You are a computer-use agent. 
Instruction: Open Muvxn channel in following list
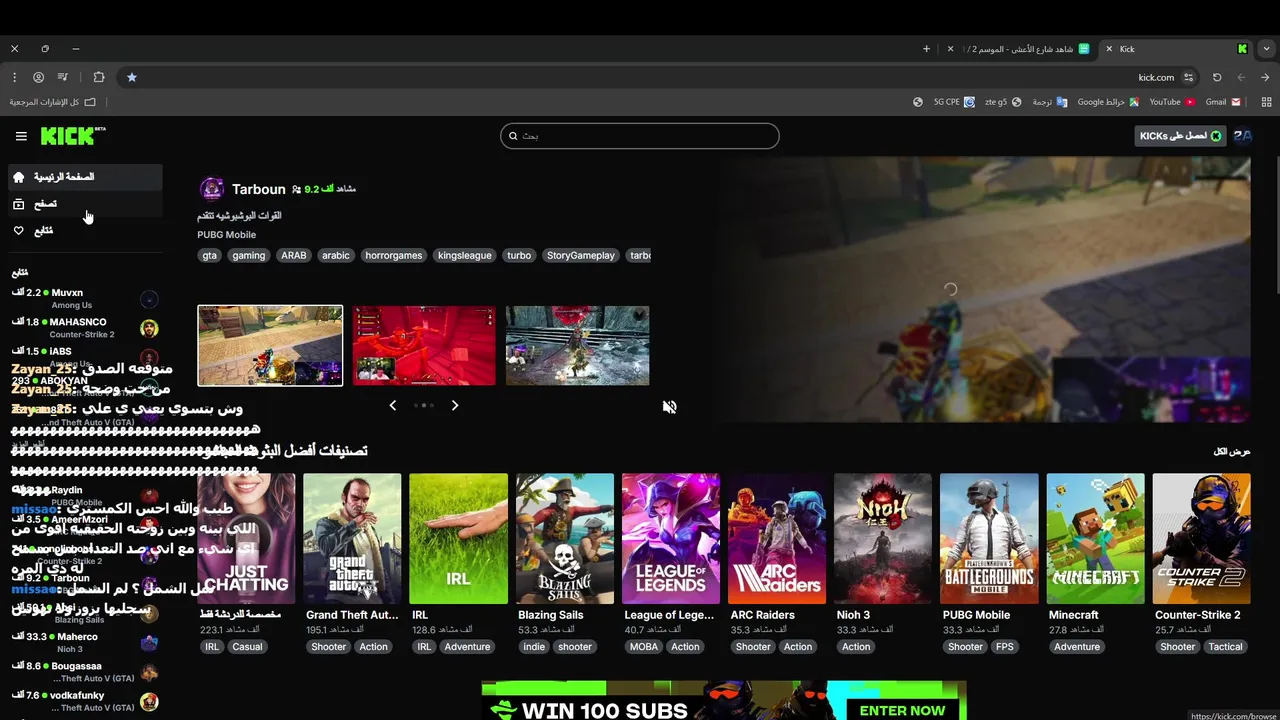(x=85, y=298)
